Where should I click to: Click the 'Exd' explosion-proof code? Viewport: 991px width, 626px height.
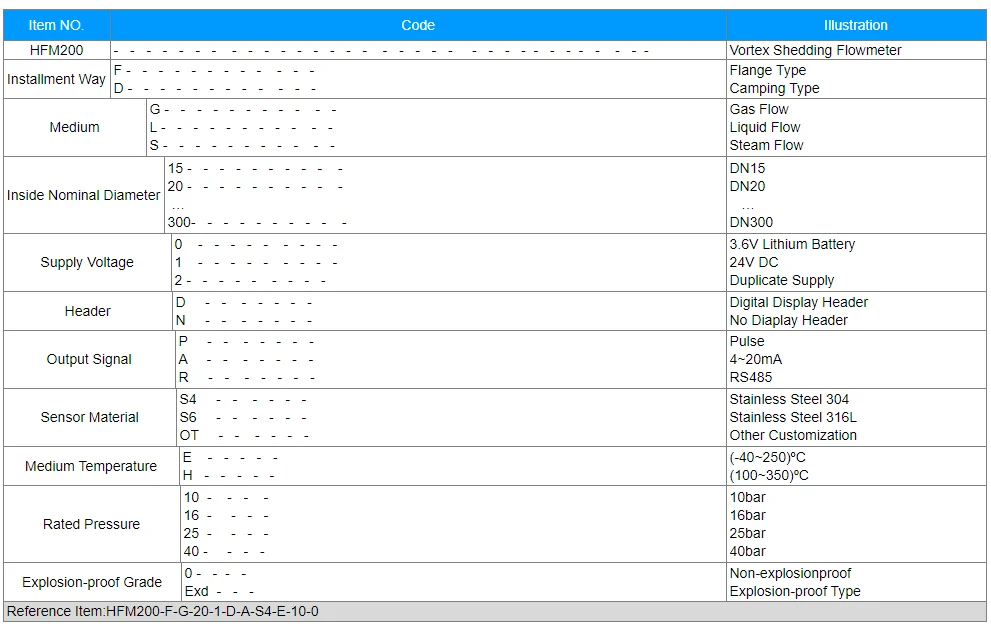click(196, 591)
